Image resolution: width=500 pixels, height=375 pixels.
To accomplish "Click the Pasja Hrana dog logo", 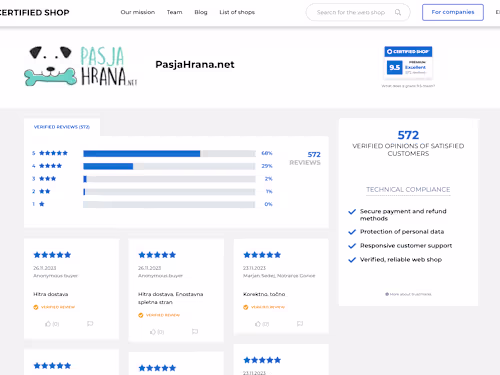I will point(81,66).
